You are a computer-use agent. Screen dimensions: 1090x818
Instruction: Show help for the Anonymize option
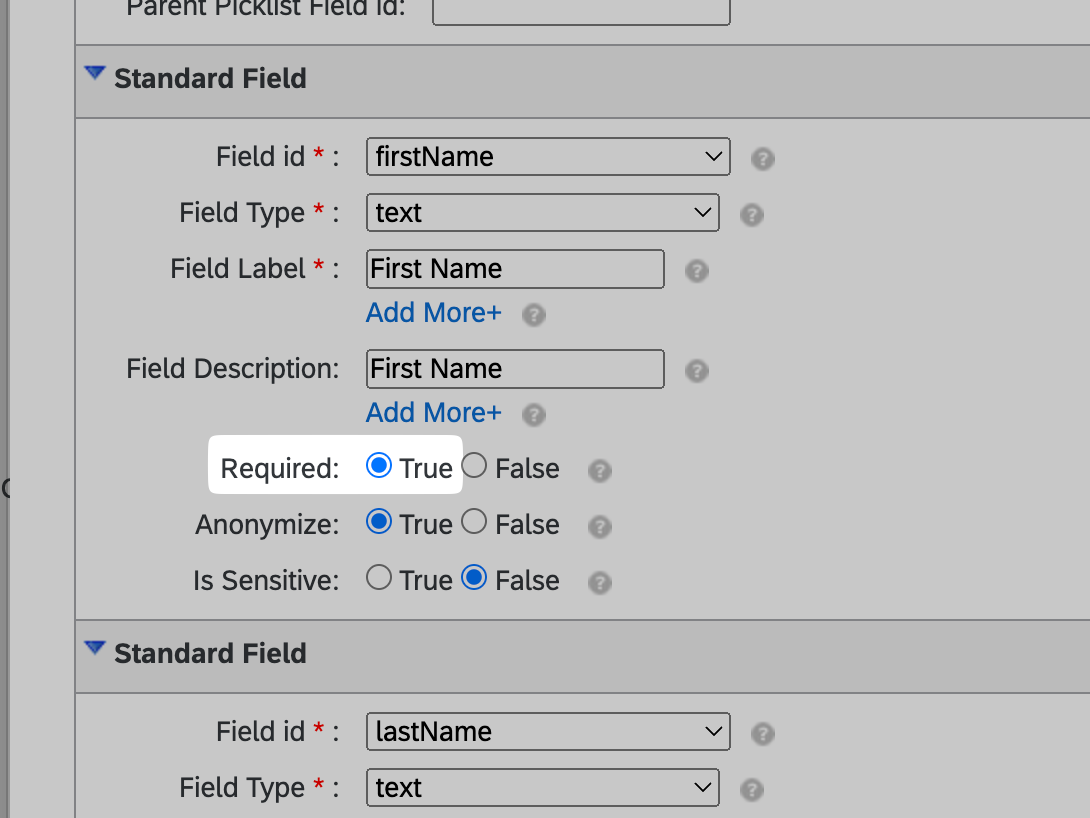point(600,527)
